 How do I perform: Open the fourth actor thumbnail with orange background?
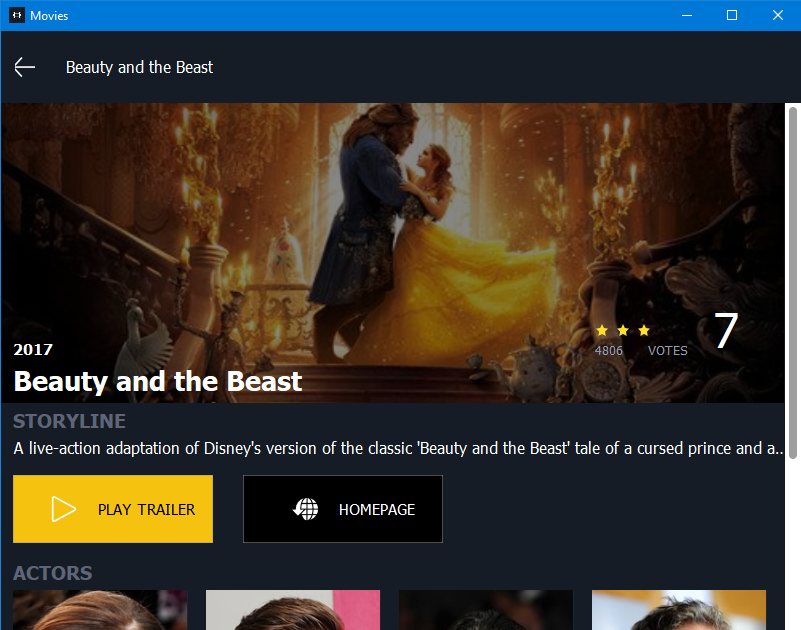click(679, 610)
